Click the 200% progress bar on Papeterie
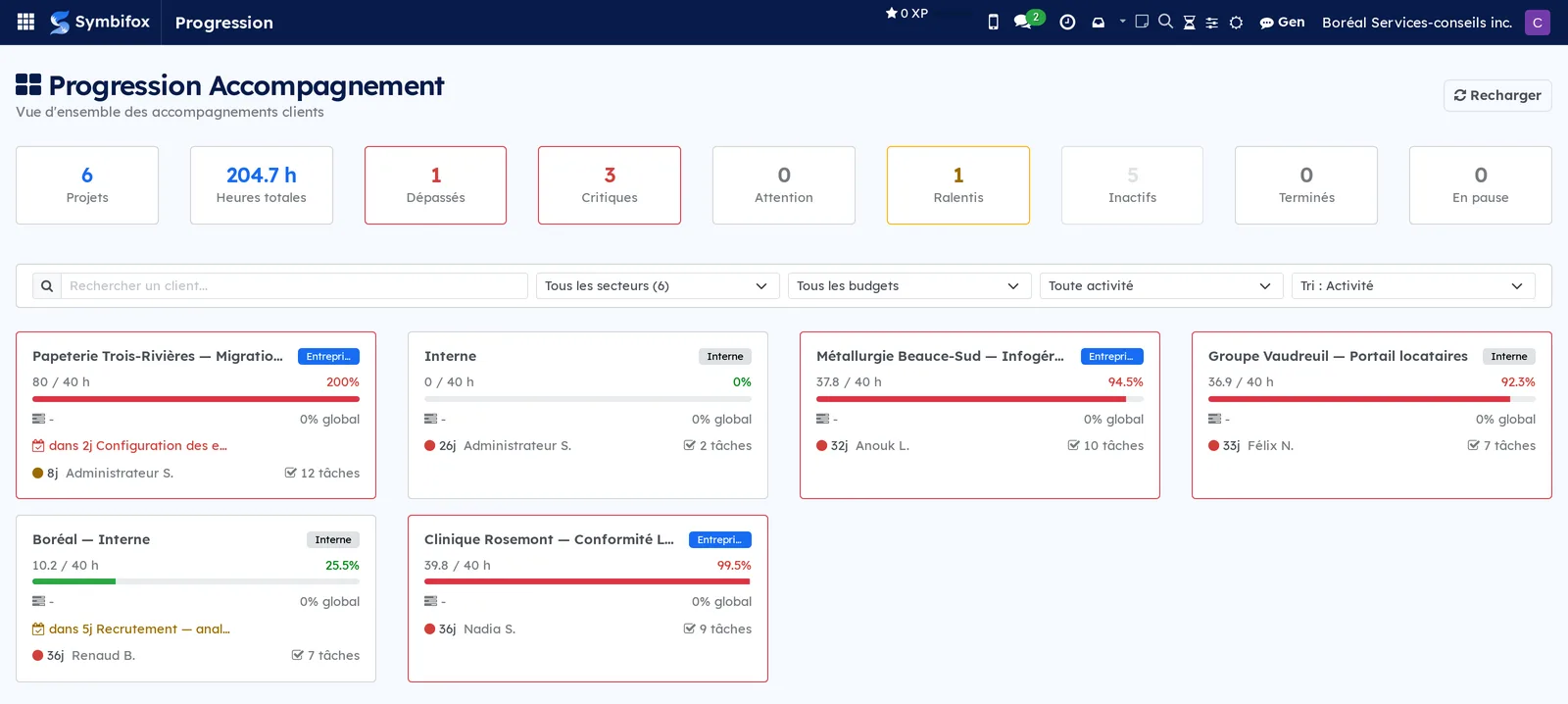Image resolution: width=1568 pixels, height=704 pixels. click(196, 399)
